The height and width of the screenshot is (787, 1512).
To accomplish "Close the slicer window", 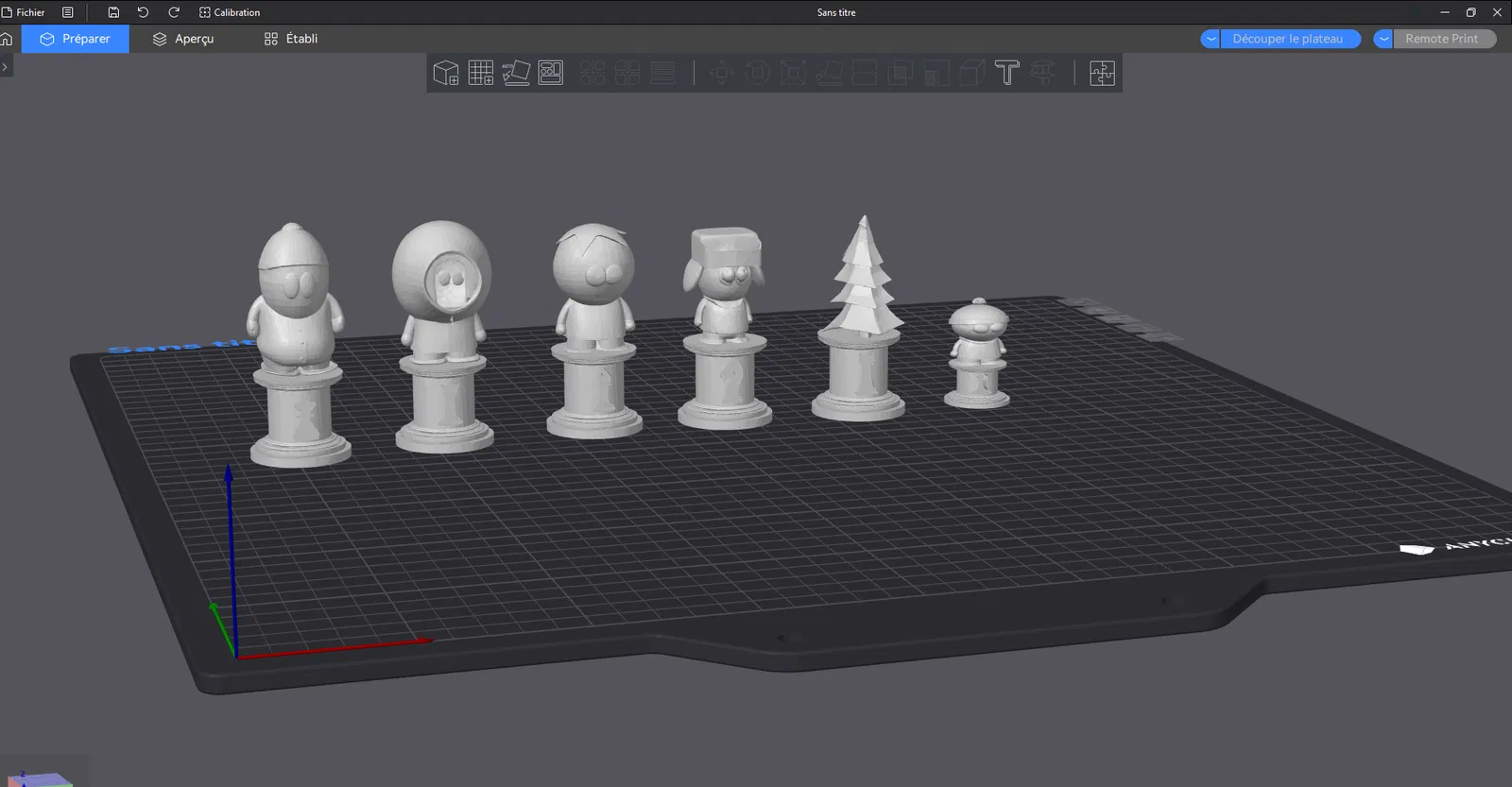I will [1497, 12].
